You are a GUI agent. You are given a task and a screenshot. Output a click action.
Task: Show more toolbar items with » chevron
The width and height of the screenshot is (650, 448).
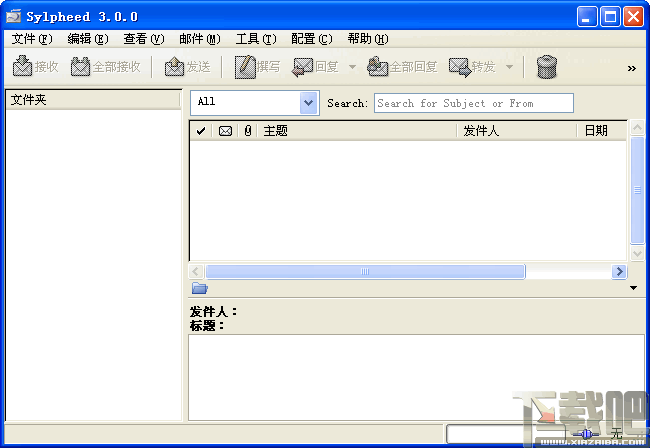631,68
